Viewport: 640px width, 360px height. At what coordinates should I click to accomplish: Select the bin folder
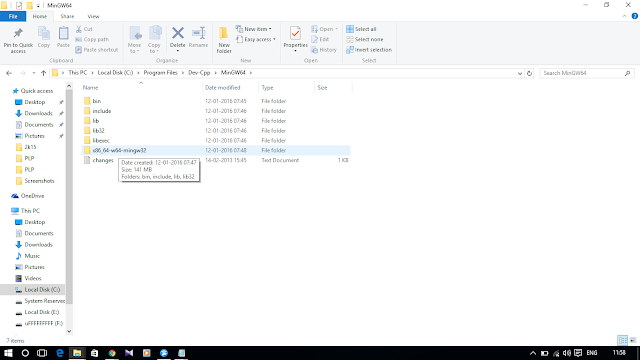pyautogui.click(x=97, y=101)
